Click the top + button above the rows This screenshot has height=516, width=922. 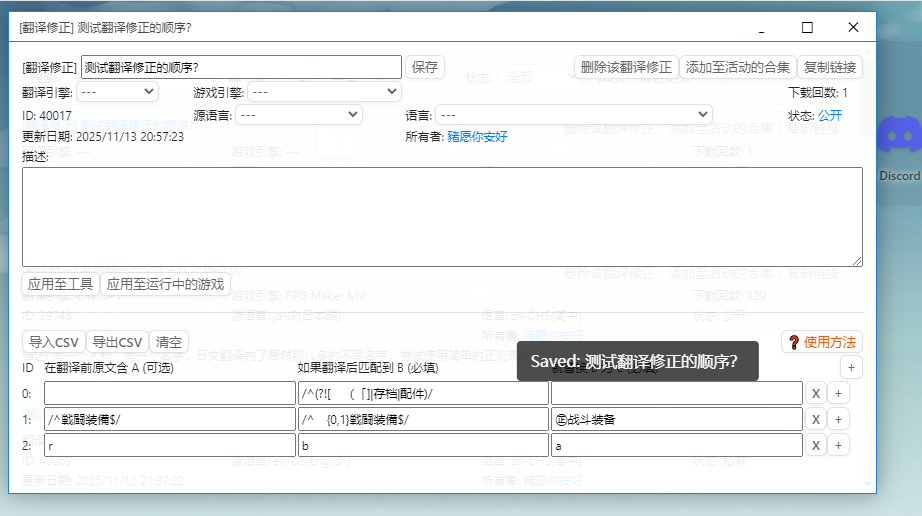click(850, 367)
